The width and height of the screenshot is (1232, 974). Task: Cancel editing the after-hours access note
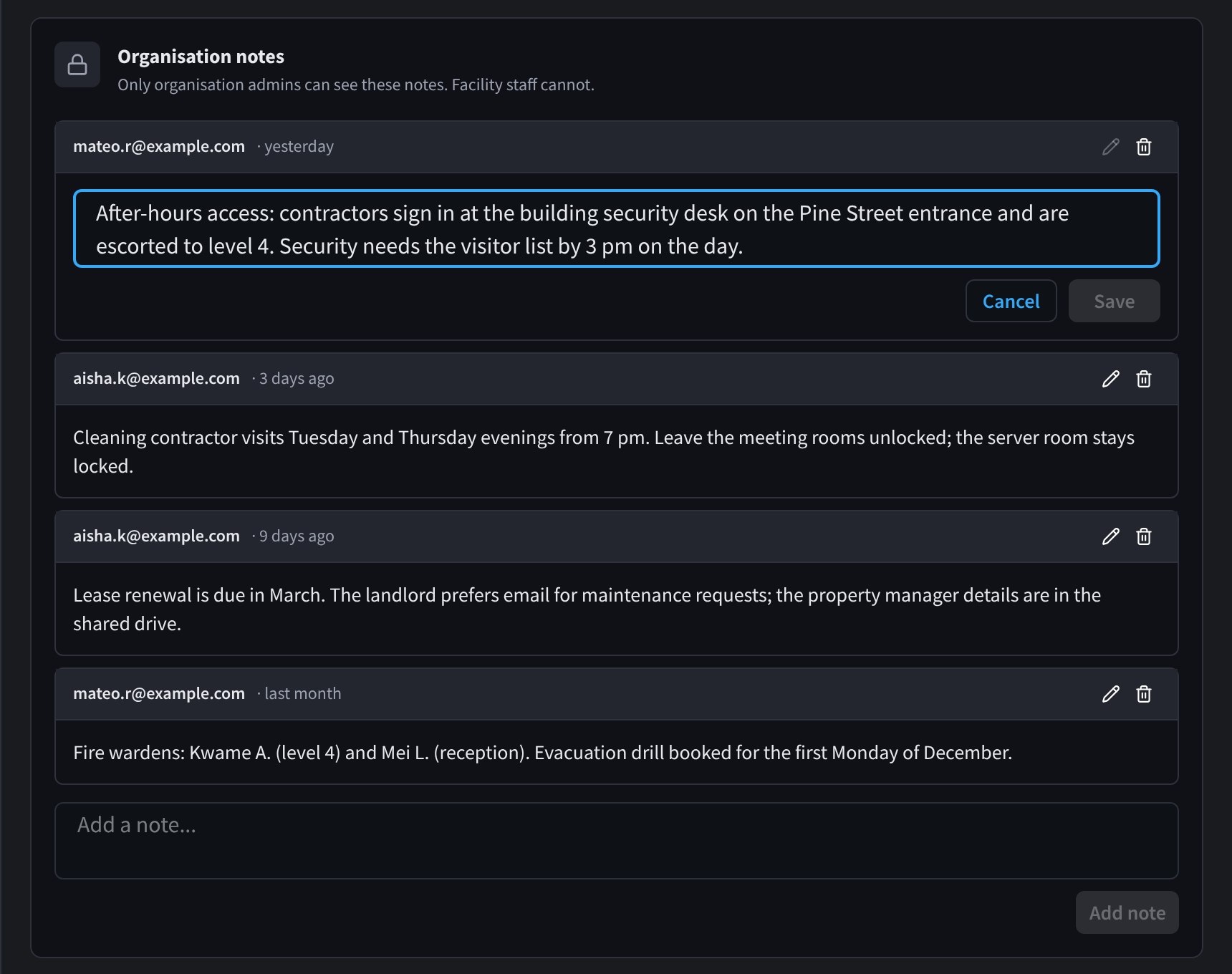click(x=1011, y=301)
